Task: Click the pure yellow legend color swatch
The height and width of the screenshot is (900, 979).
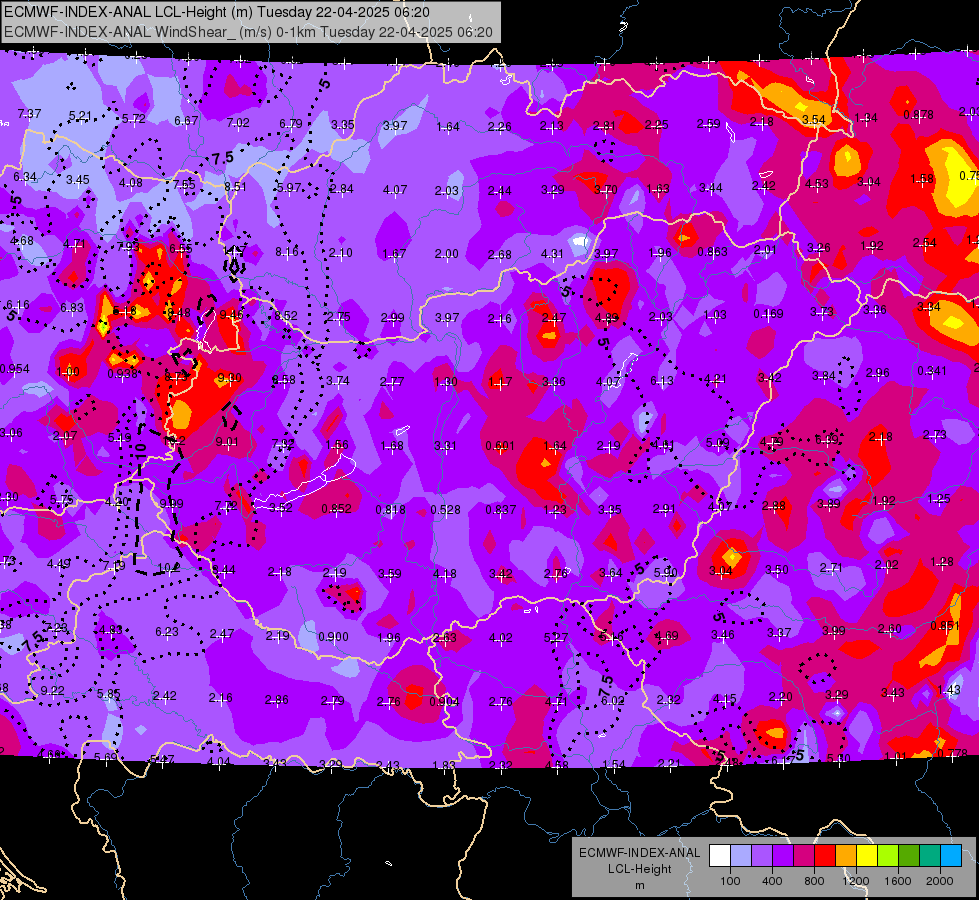Action: [867, 856]
